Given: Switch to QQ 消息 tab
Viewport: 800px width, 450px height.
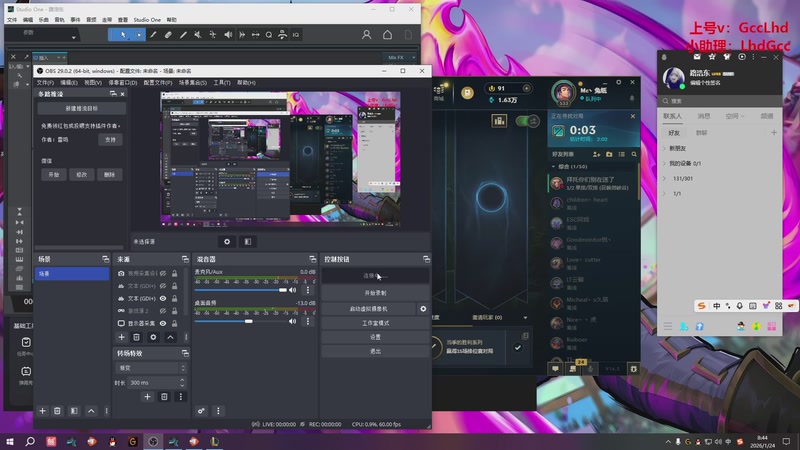Looking at the screenshot, I should [x=704, y=116].
